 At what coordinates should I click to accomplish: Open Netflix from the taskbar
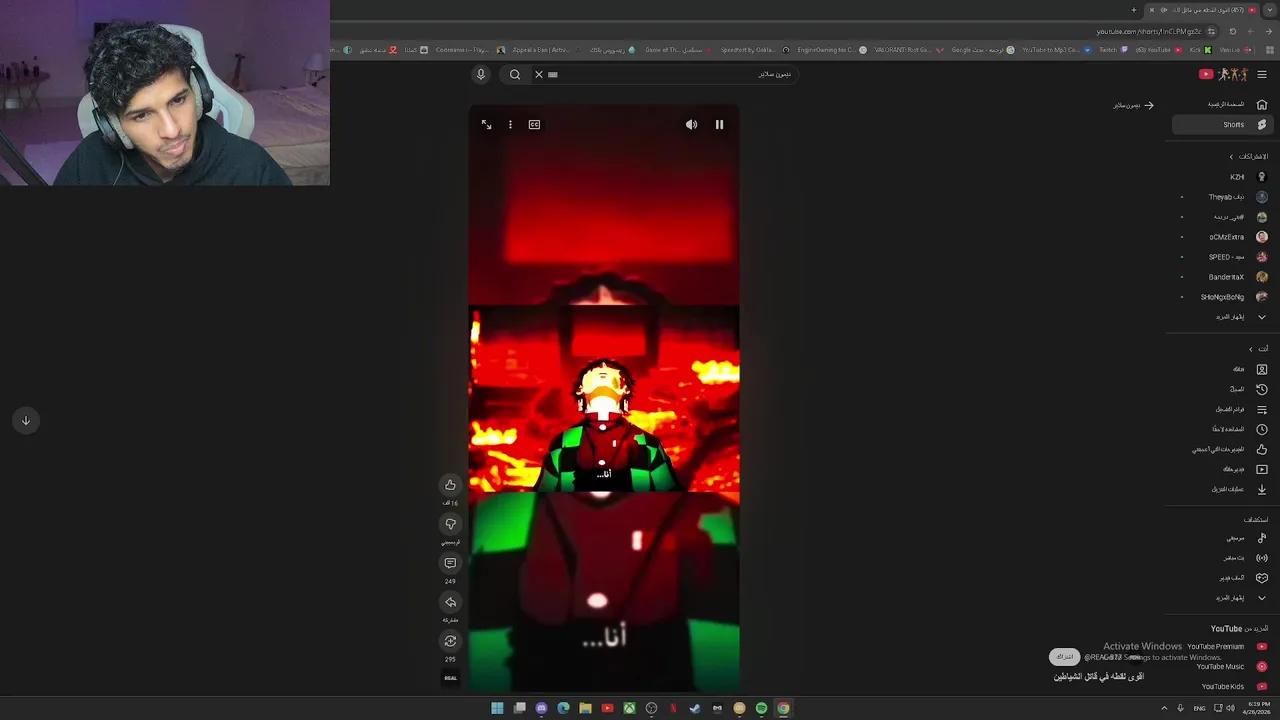click(673, 708)
